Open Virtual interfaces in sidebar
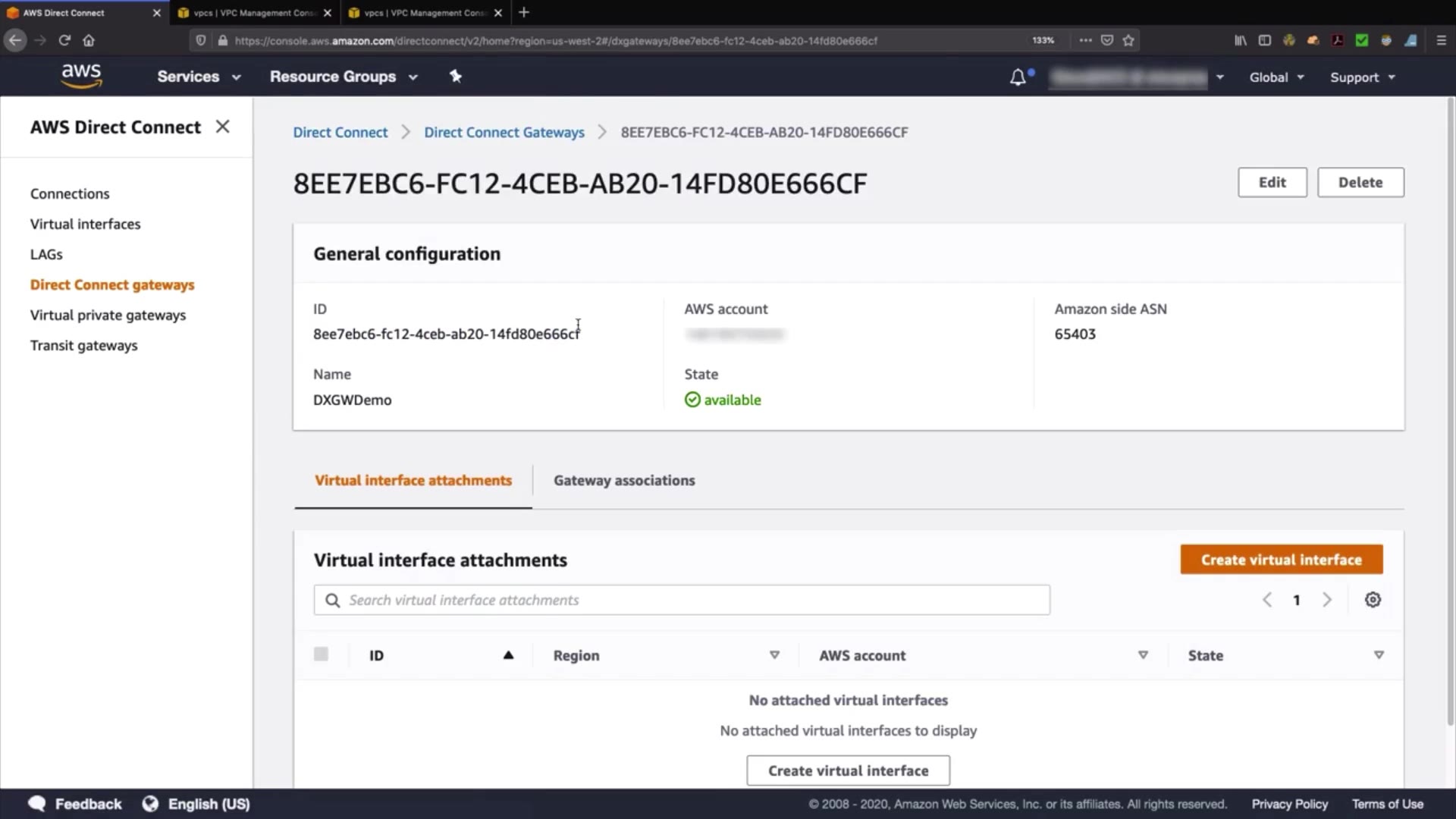 click(x=85, y=224)
